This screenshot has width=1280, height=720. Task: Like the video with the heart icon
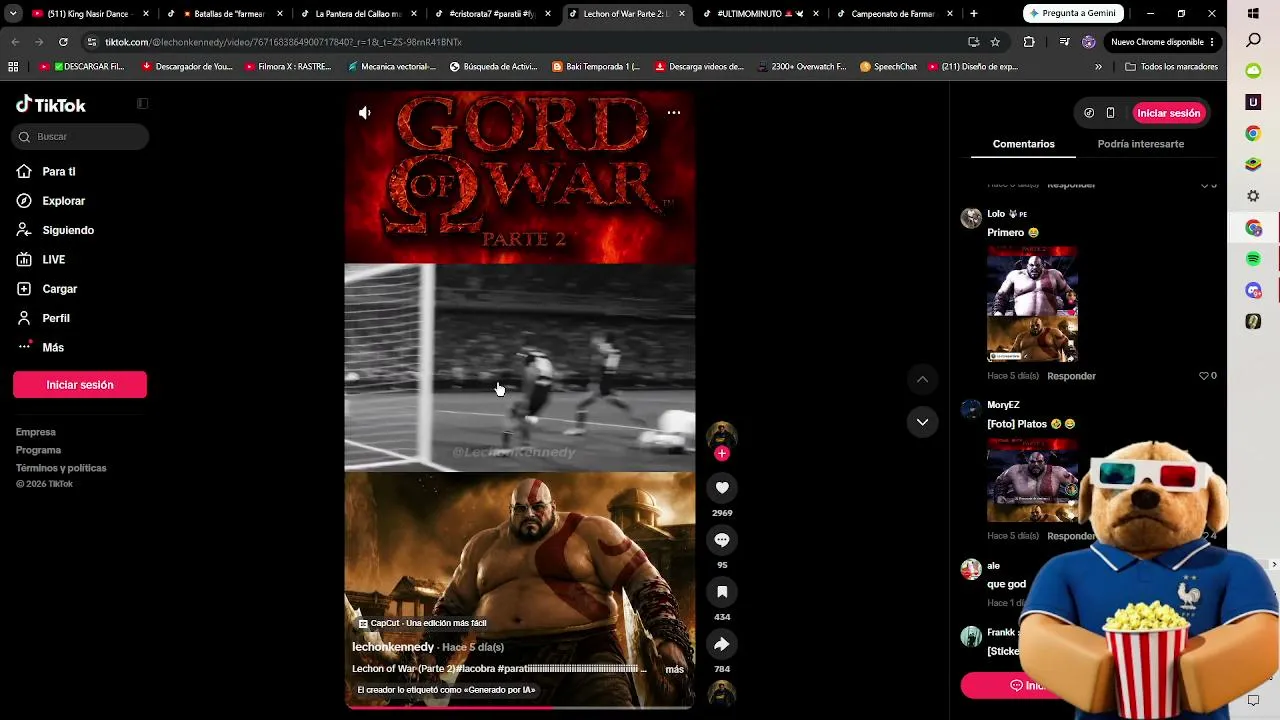click(722, 487)
